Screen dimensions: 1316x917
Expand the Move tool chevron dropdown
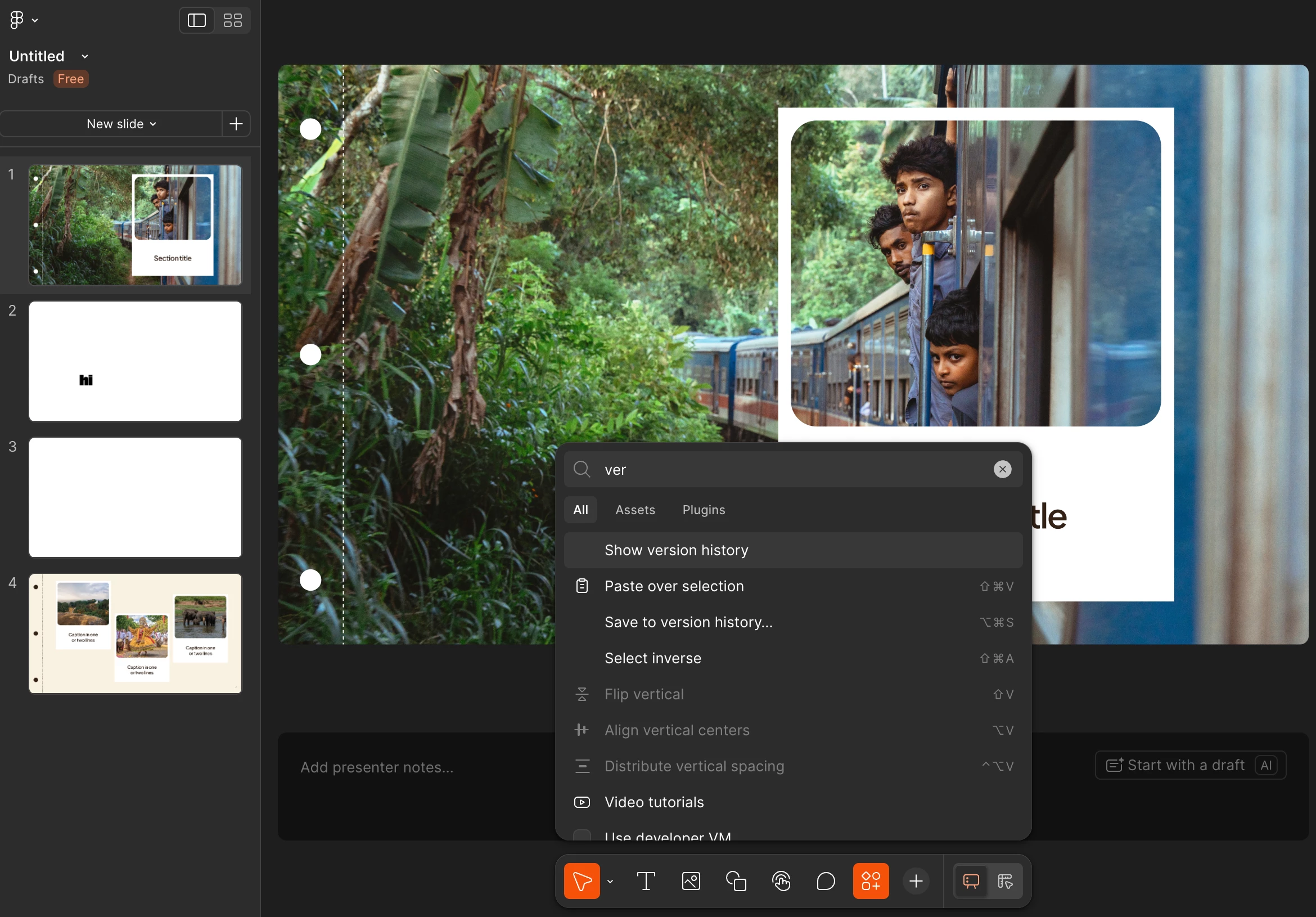tap(610, 882)
